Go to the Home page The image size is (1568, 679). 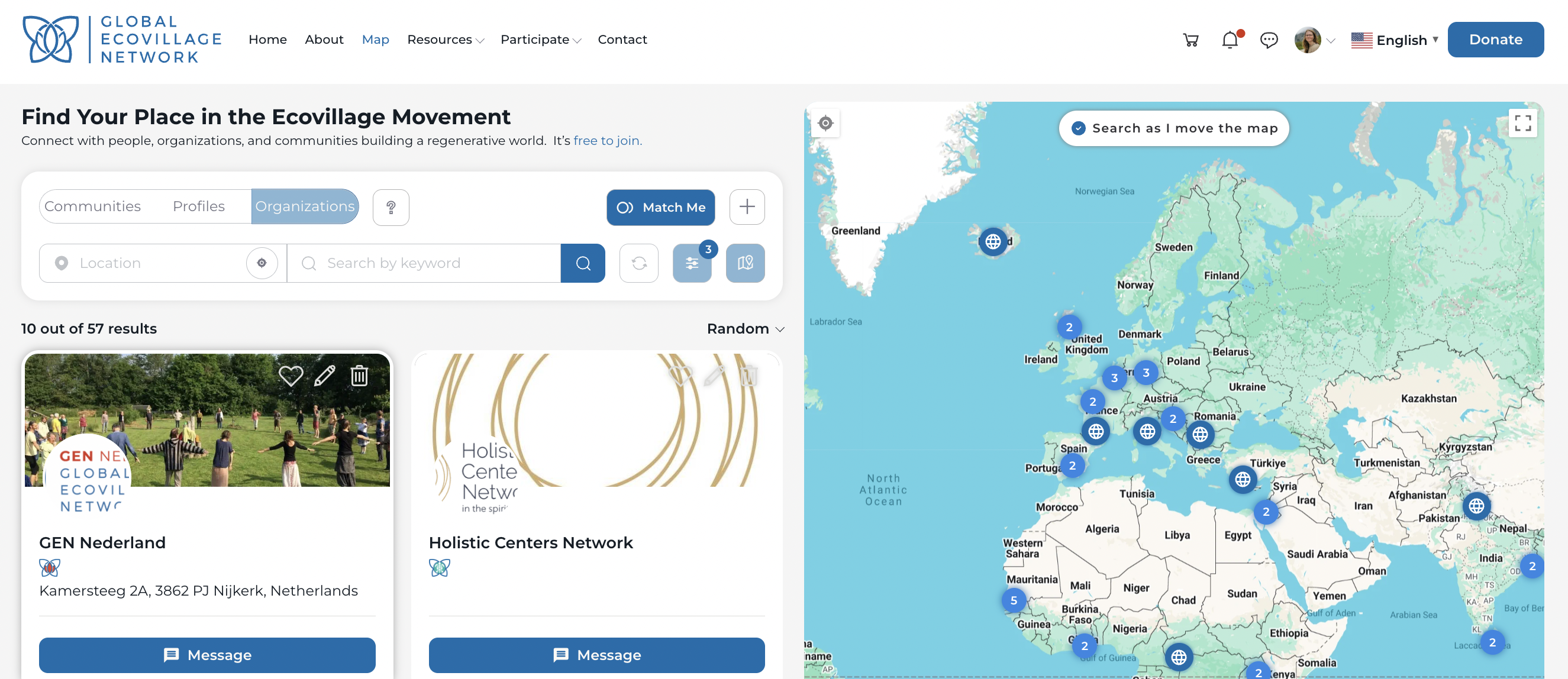point(268,40)
